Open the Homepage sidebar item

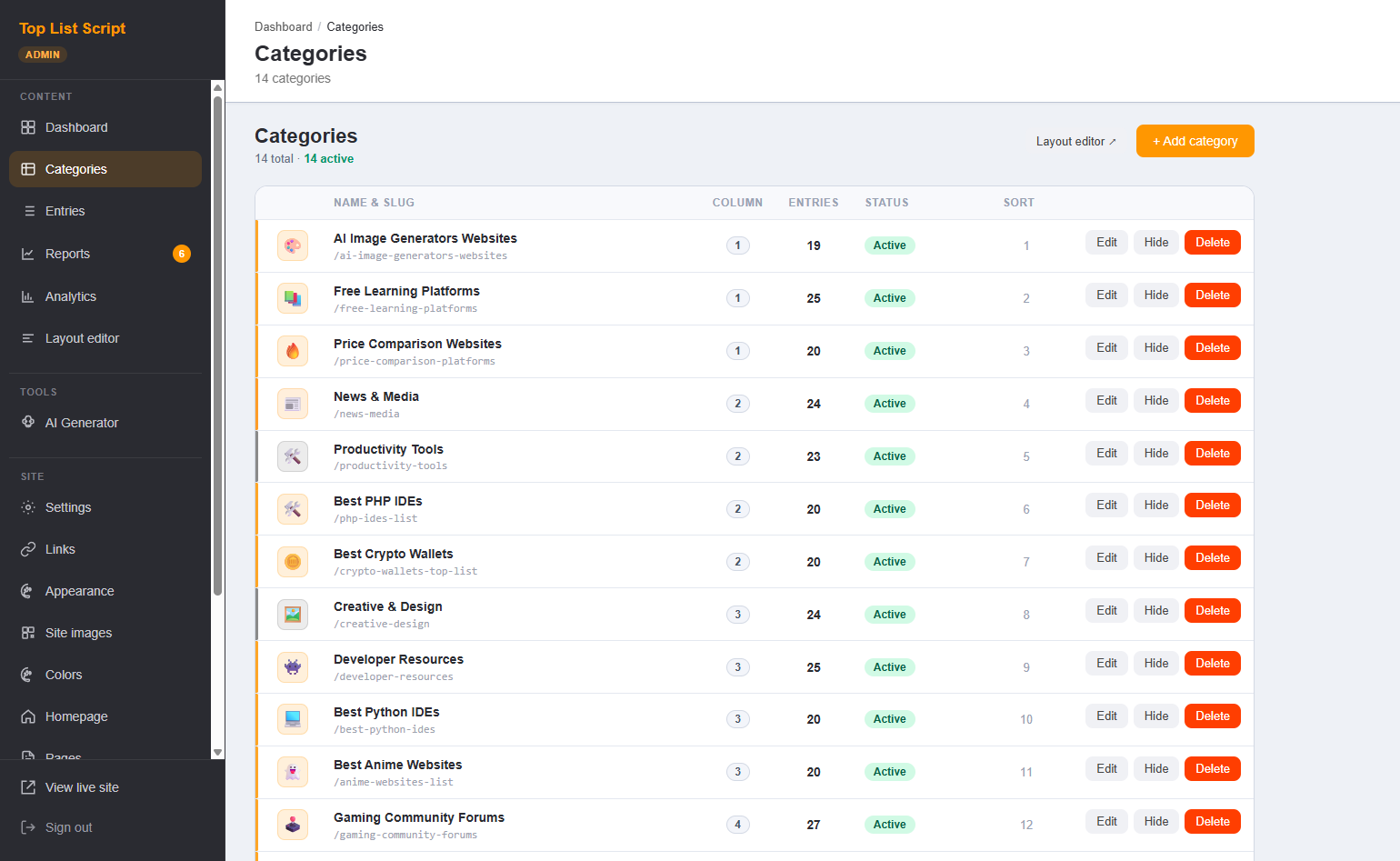click(105, 716)
